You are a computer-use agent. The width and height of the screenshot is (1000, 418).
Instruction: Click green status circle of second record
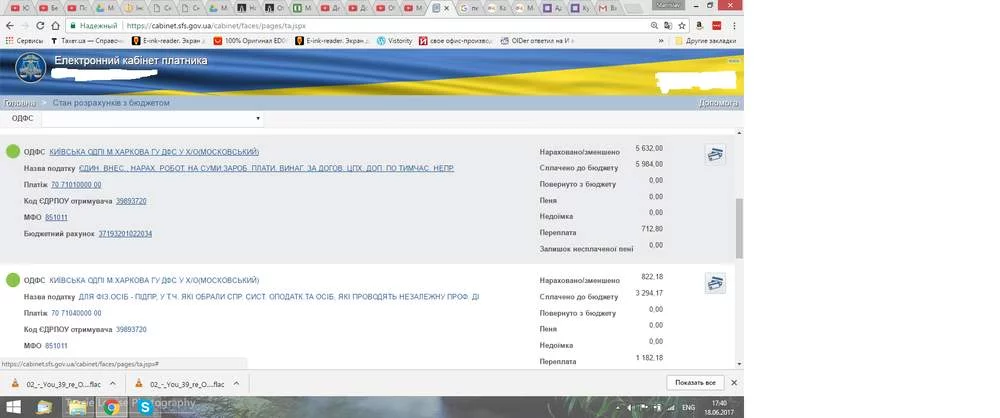pos(13,280)
